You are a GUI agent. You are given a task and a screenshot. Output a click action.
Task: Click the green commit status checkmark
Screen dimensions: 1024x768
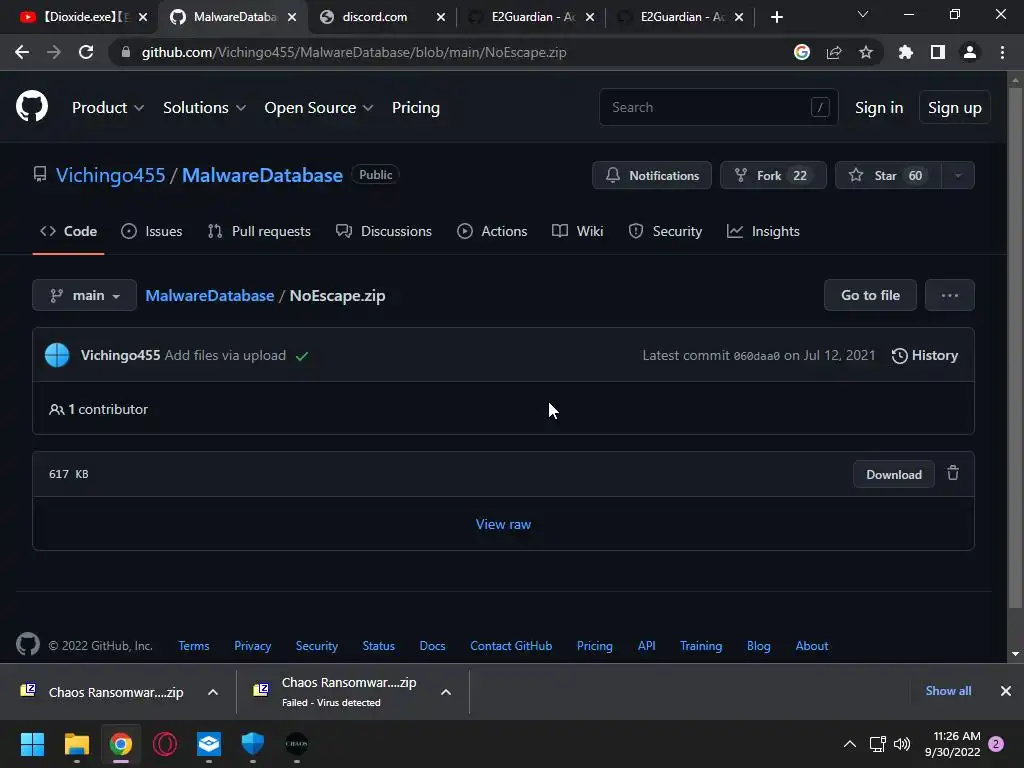click(x=302, y=356)
